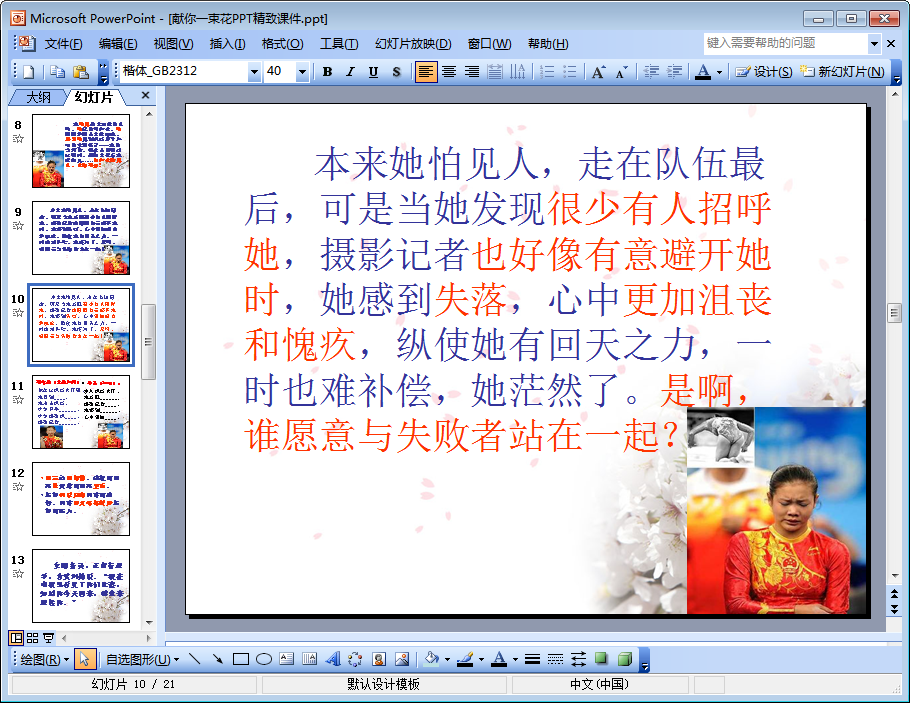Click the Fill Color paint bucket
The height and width of the screenshot is (703, 910).
pos(432,658)
